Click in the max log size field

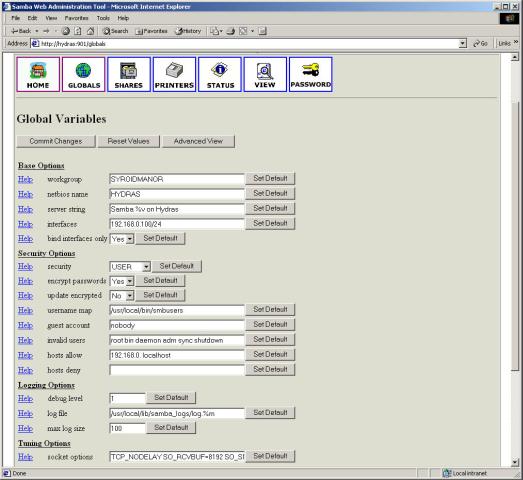click(127, 428)
